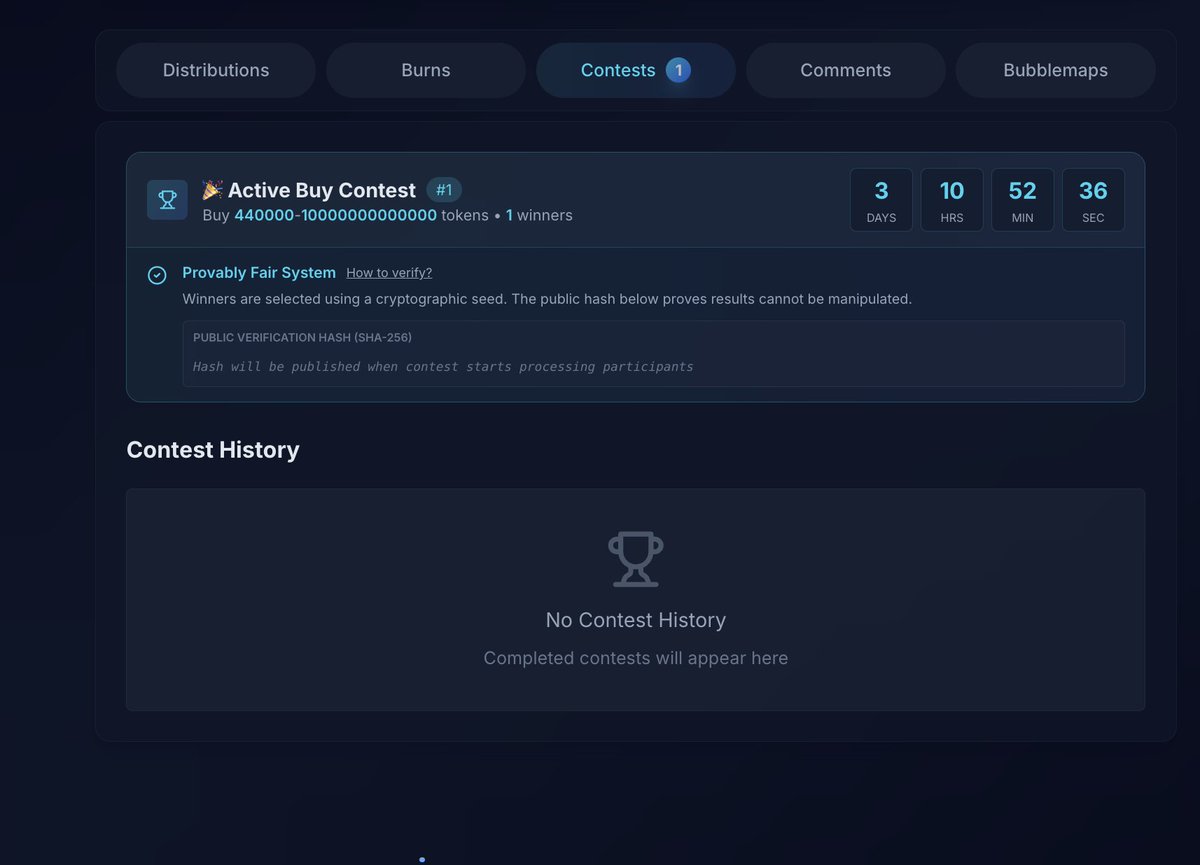Click Completed contests will appear here text
The height and width of the screenshot is (865, 1200).
636,658
